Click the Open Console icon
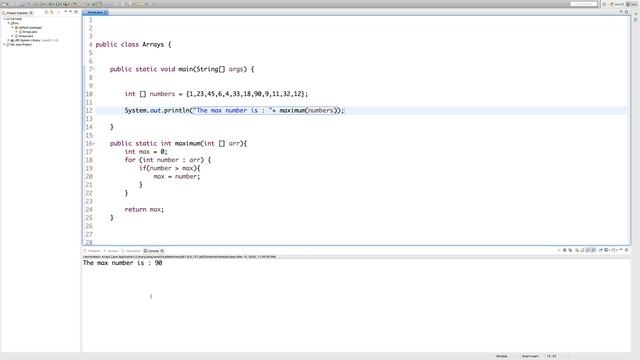The width and height of the screenshot is (640, 360). [x=614, y=250]
